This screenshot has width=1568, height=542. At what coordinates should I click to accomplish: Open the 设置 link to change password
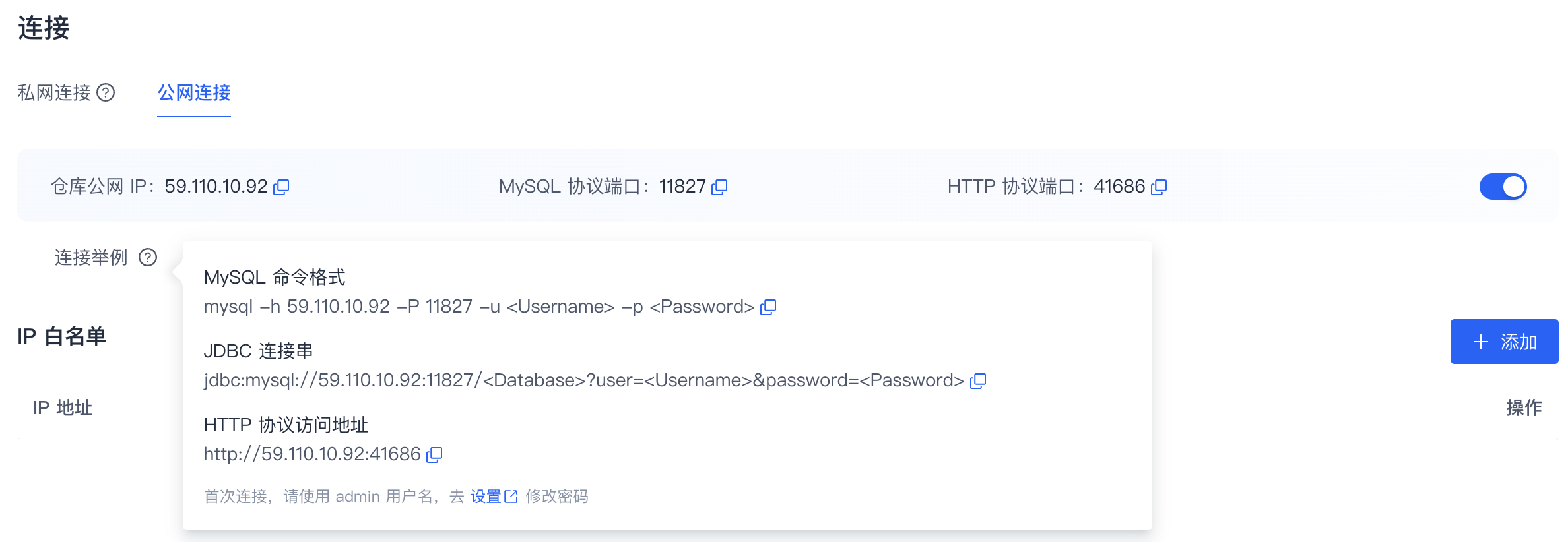tap(486, 497)
